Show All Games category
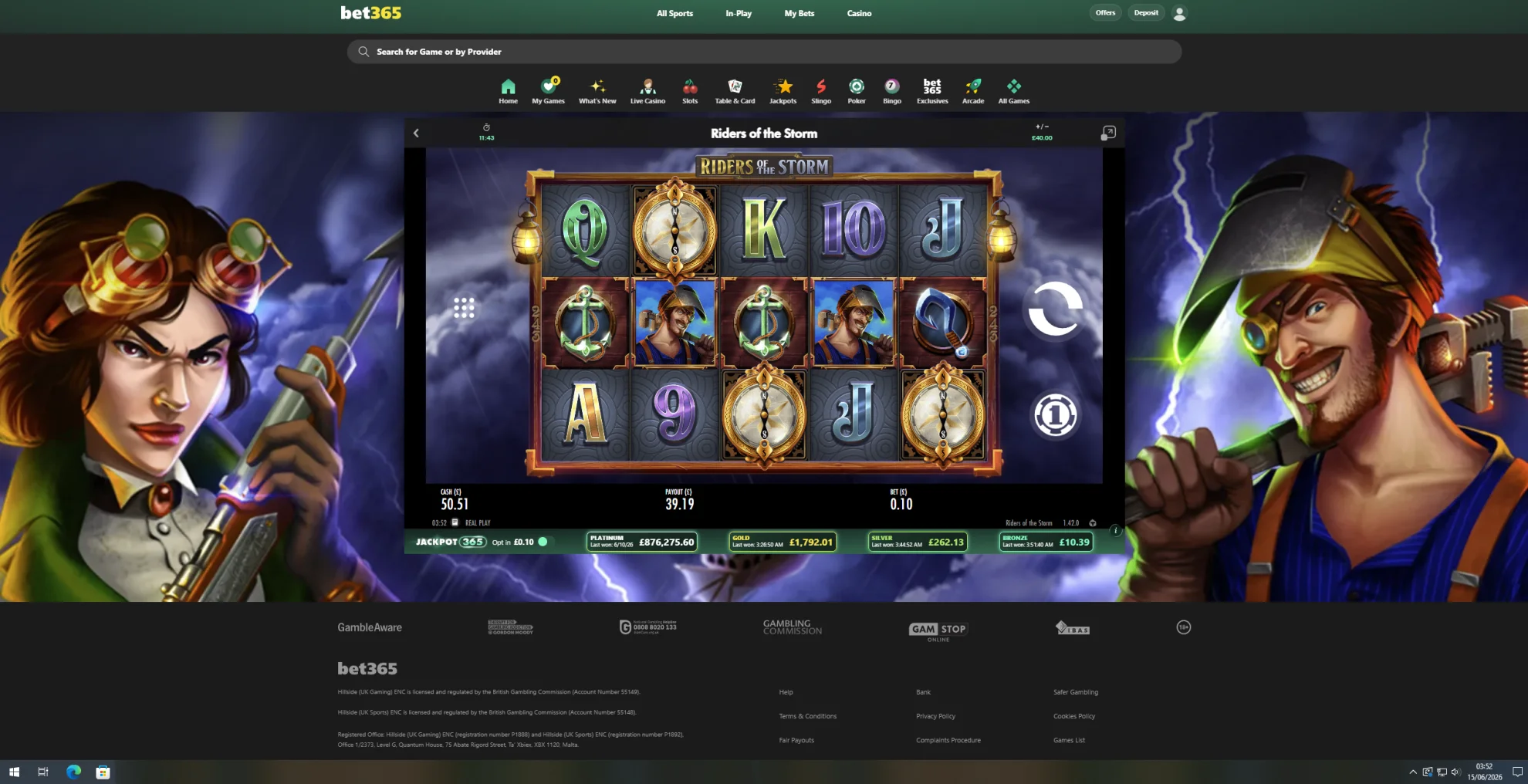1528x784 pixels. [1014, 91]
